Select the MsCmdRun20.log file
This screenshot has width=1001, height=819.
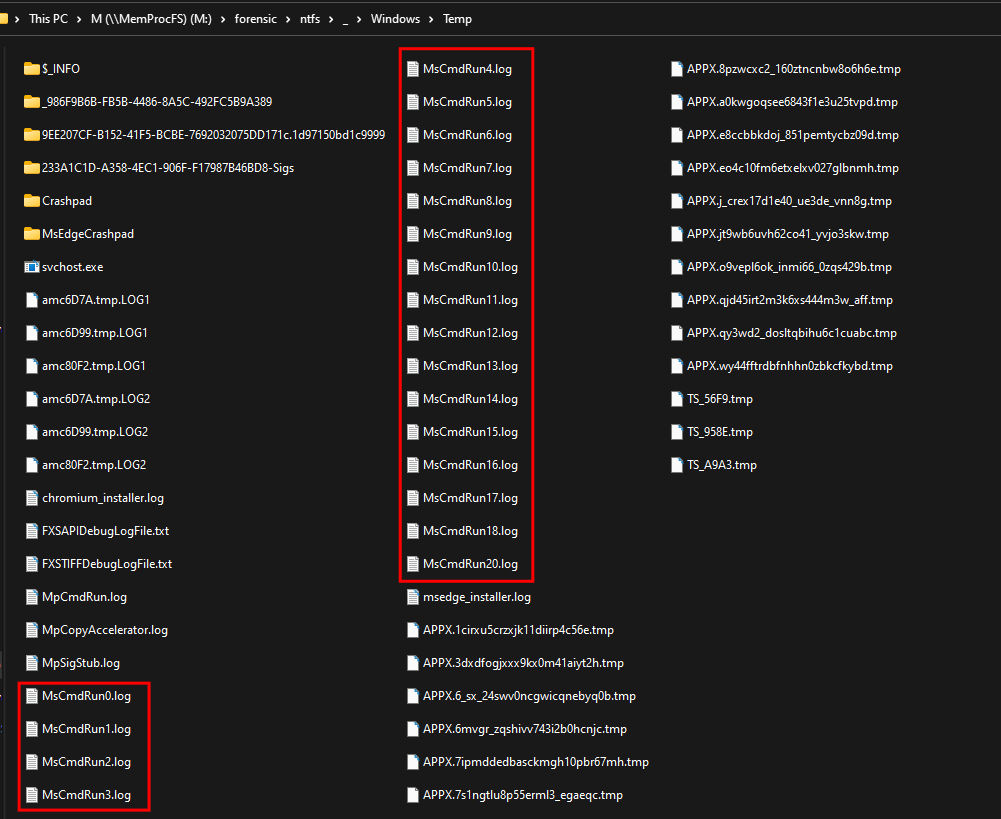[x=469, y=564]
